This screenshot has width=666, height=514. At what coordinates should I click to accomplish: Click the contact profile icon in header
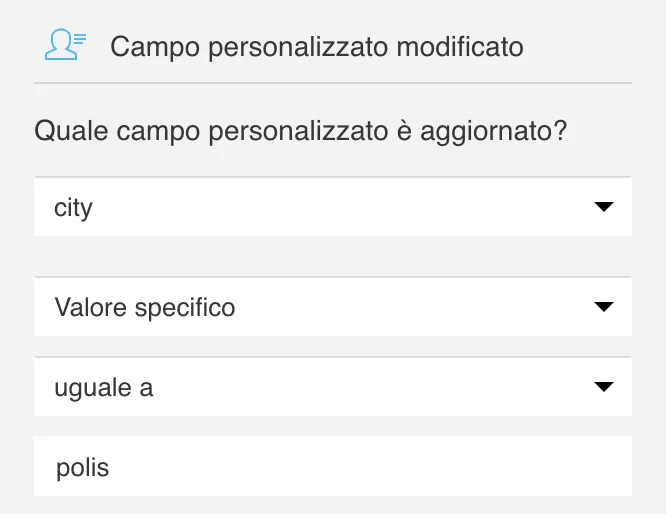pos(65,45)
